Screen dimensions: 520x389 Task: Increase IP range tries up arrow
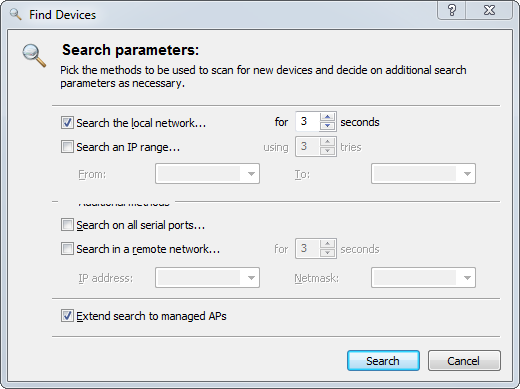point(327,142)
